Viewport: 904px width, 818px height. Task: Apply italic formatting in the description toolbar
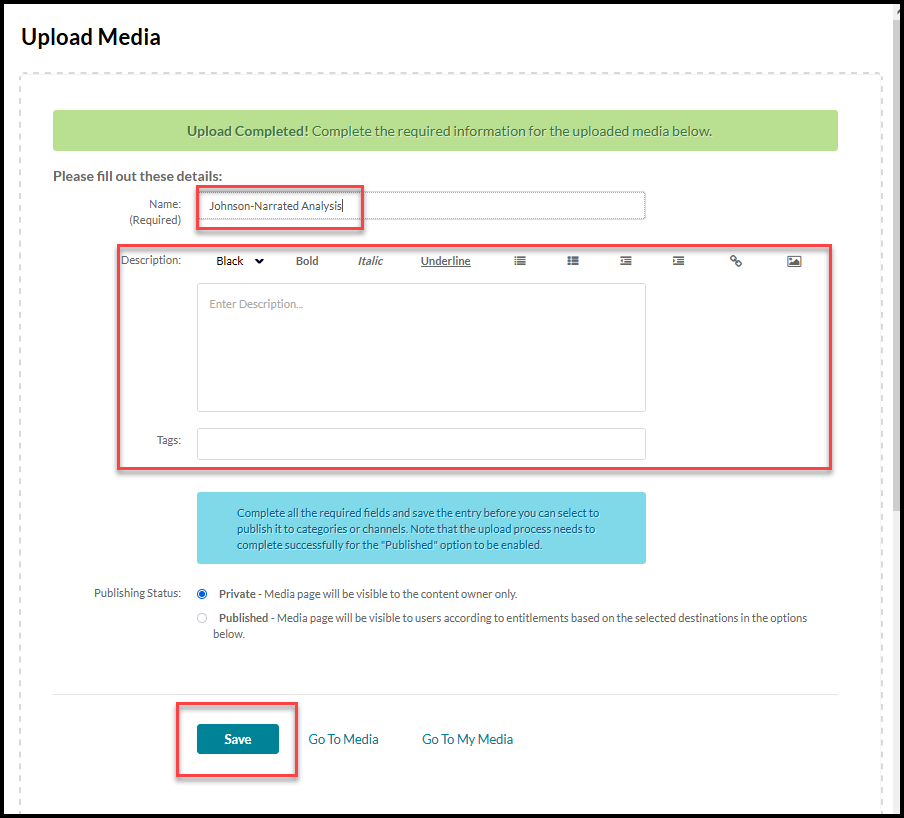coord(369,261)
